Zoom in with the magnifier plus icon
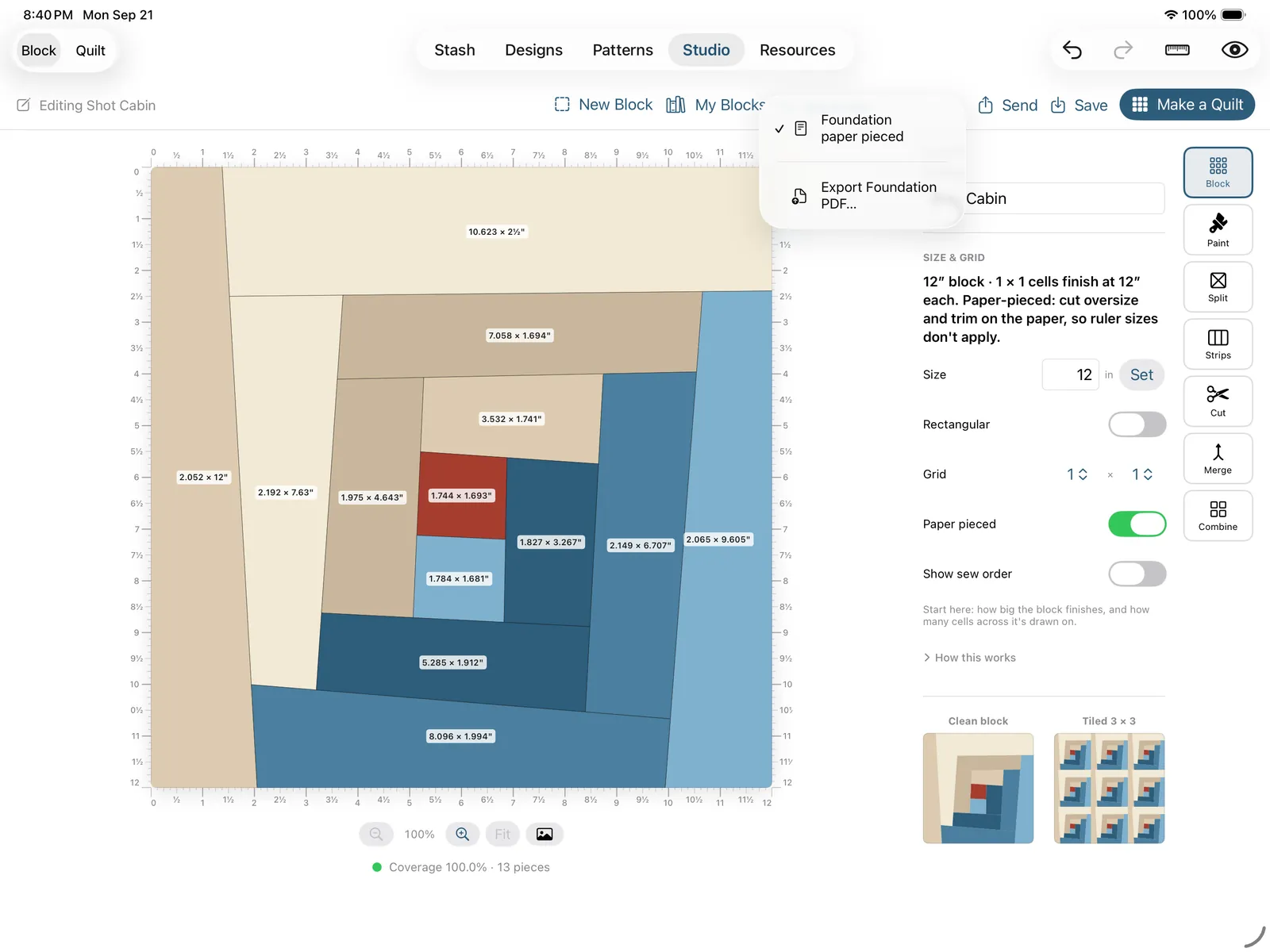The height and width of the screenshot is (952, 1270). [x=463, y=834]
